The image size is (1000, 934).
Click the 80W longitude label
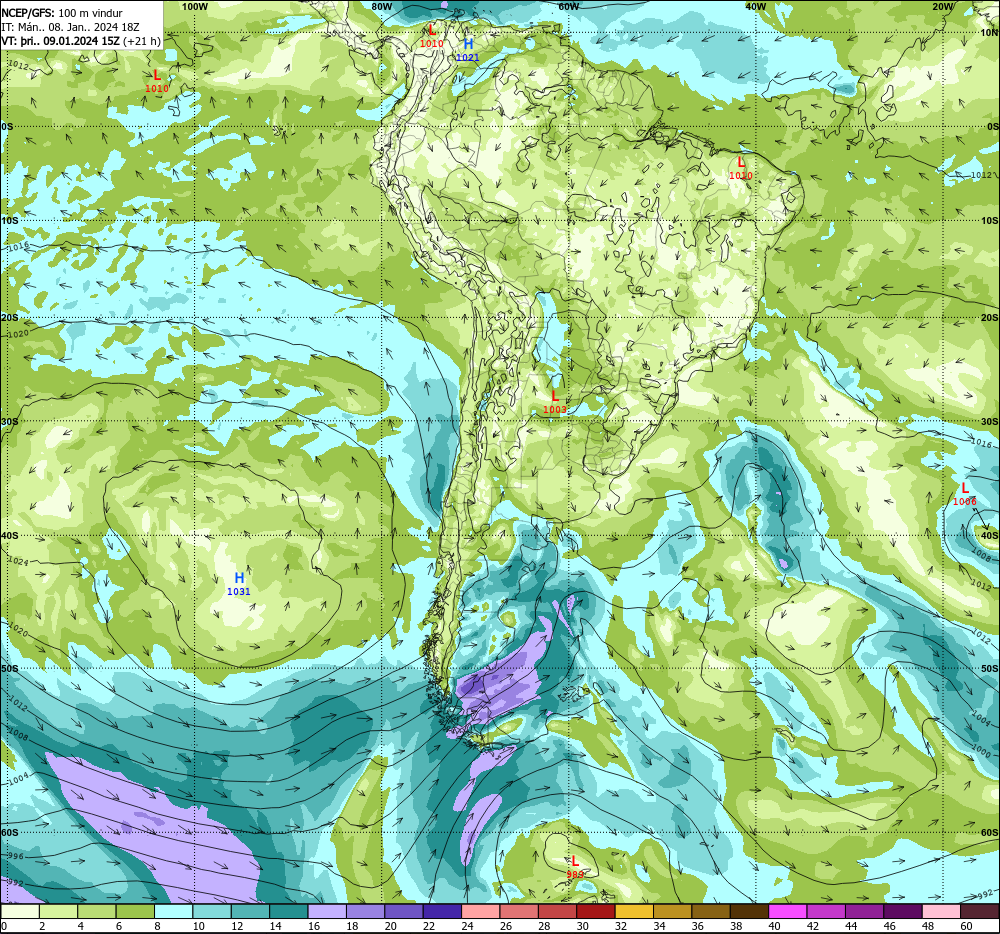[x=381, y=6]
